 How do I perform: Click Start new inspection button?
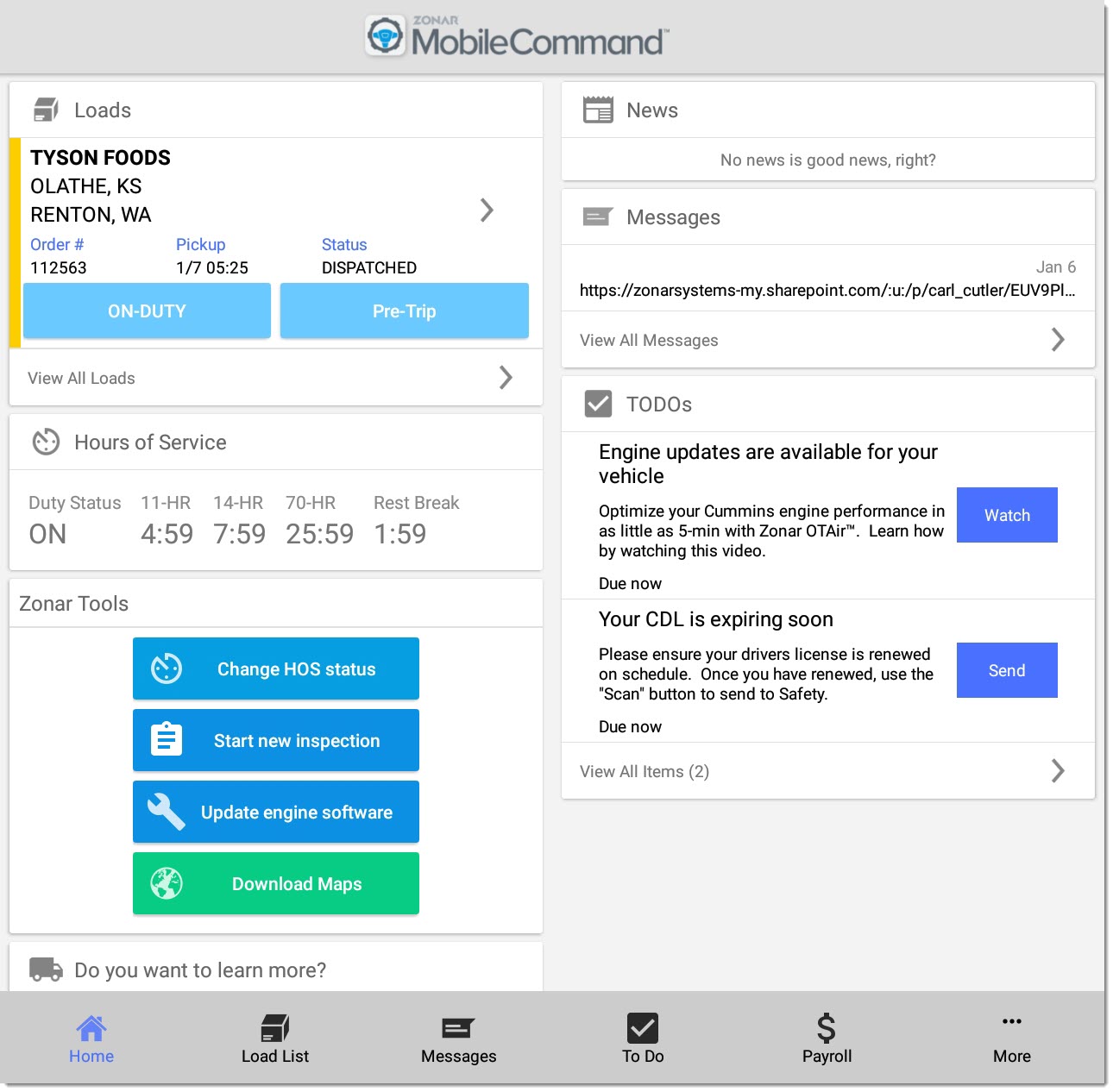(x=276, y=740)
